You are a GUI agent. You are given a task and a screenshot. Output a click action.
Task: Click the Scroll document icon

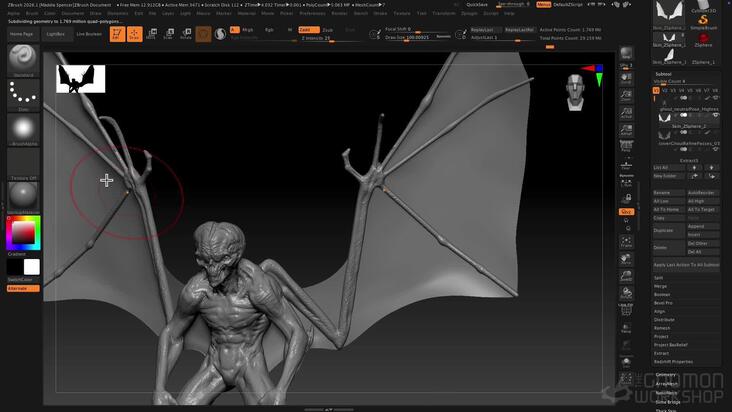click(626, 78)
